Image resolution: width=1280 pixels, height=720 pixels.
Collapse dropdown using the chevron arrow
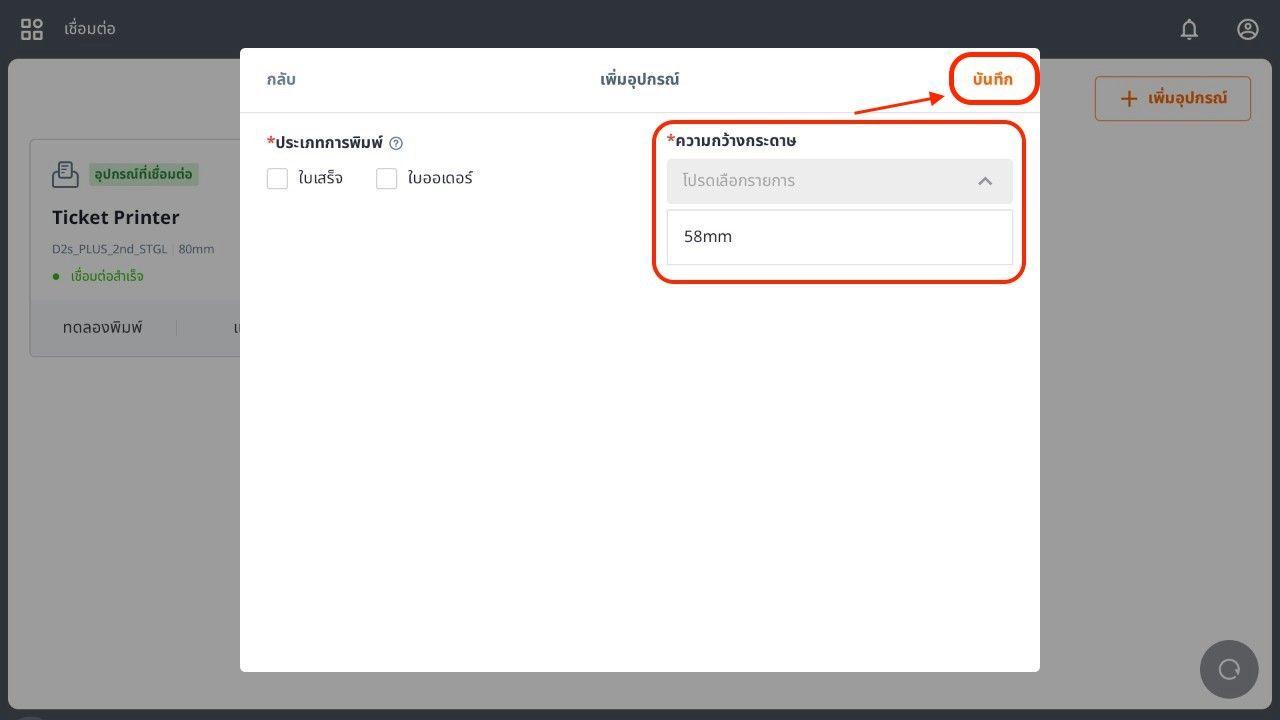985,181
